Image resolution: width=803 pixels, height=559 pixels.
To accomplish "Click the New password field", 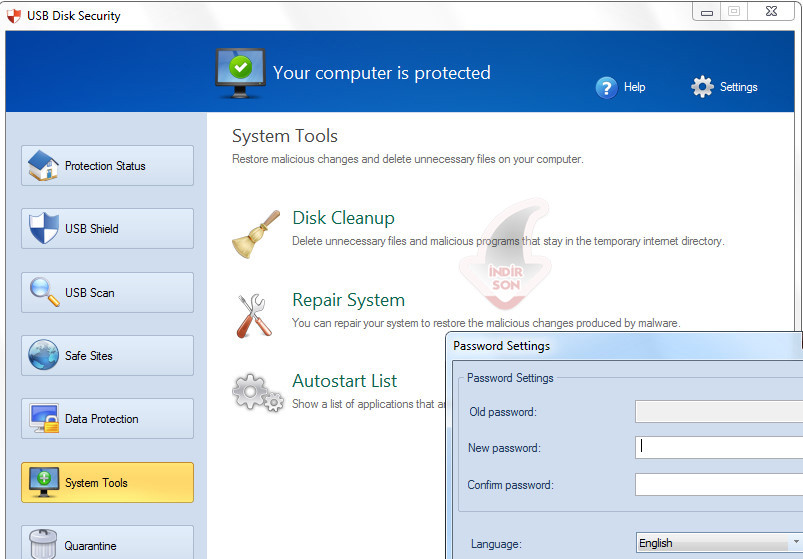I will click(719, 447).
